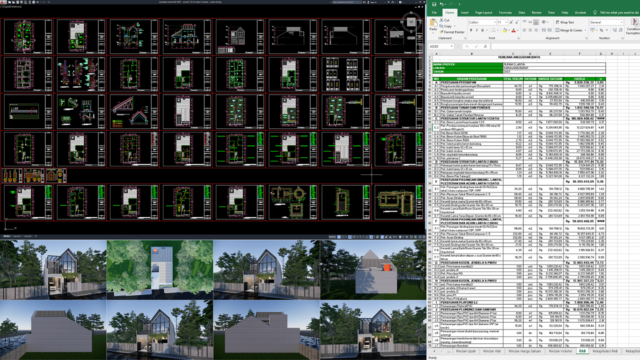Click the Decrease Indent icon
The width and height of the screenshot is (640, 360).
pos(544,30)
